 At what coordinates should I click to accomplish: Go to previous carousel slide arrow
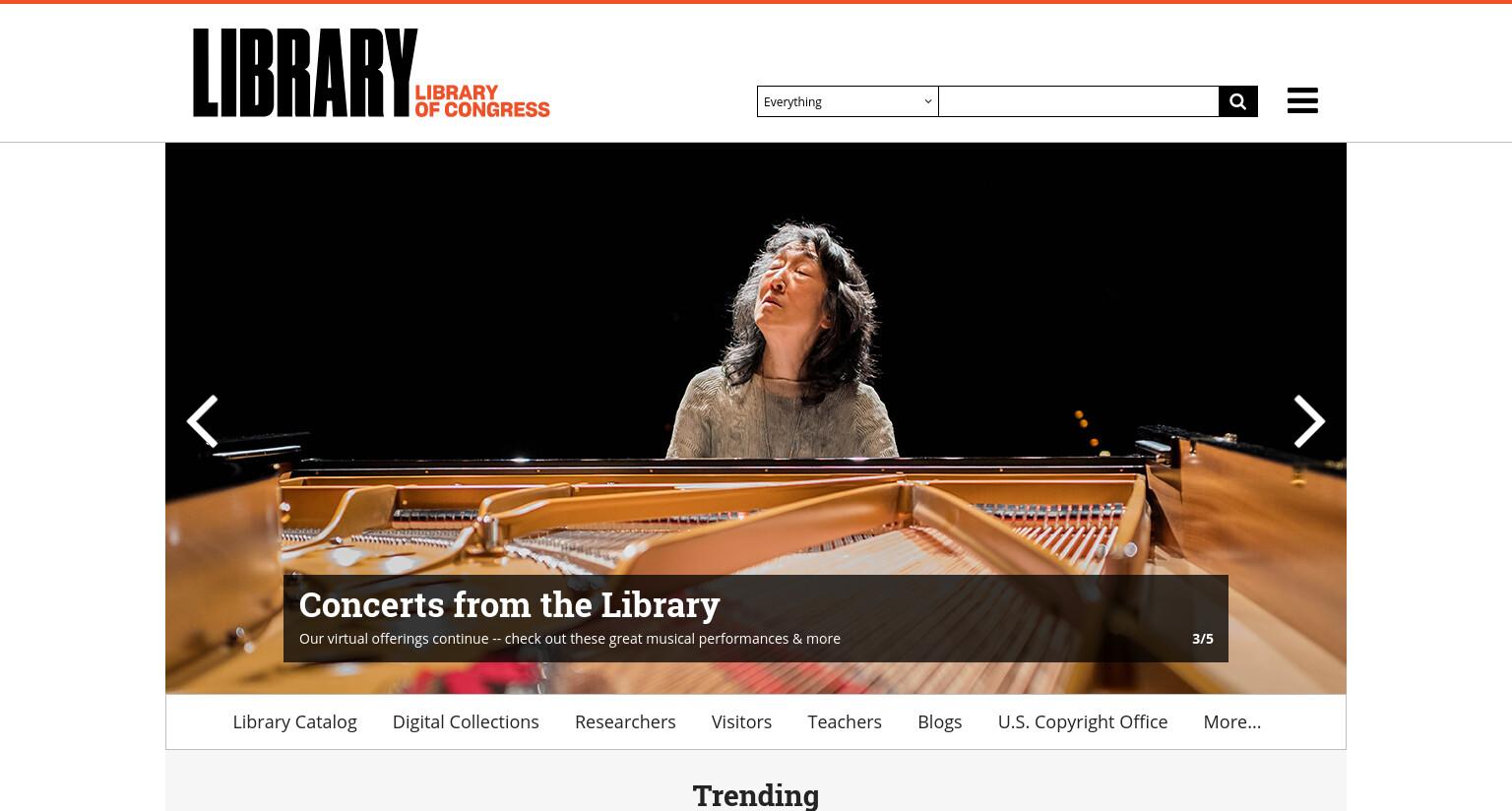[202, 421]
